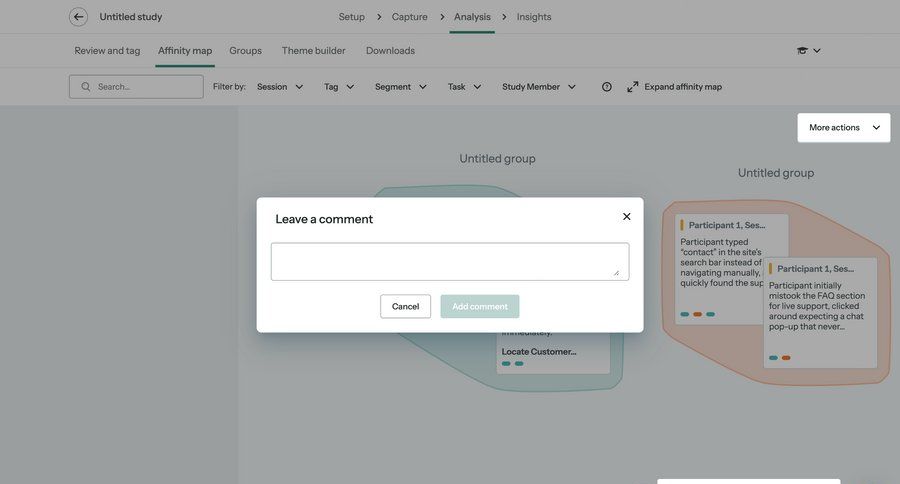
Task: Expand the Segment filter dropdown
Action: click(401, 87)
